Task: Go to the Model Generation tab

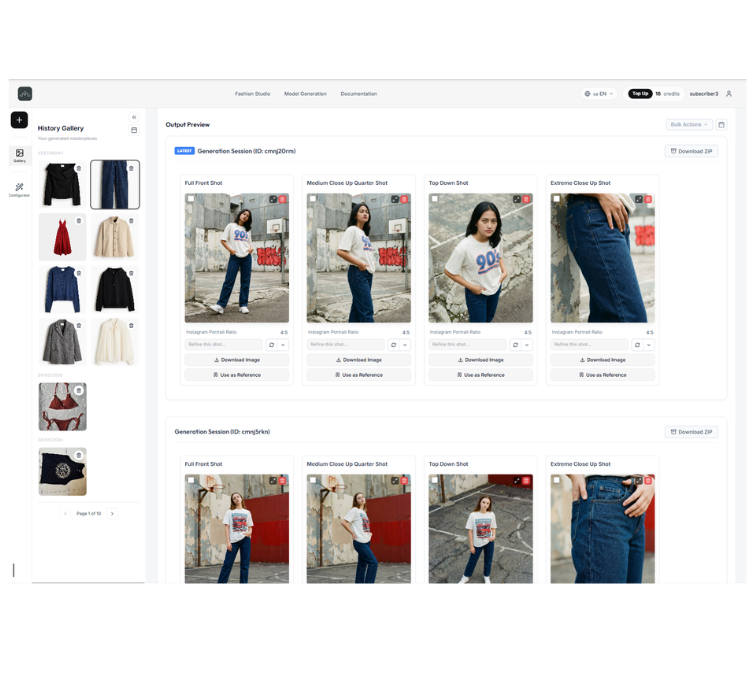Action: [x=305, y=94]
